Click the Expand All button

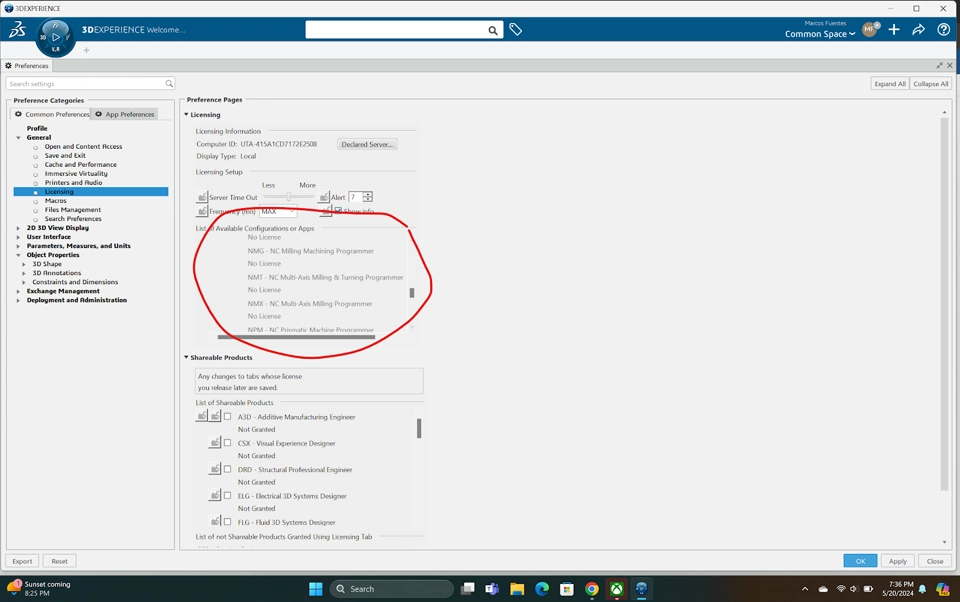click(x=890, y=84)
